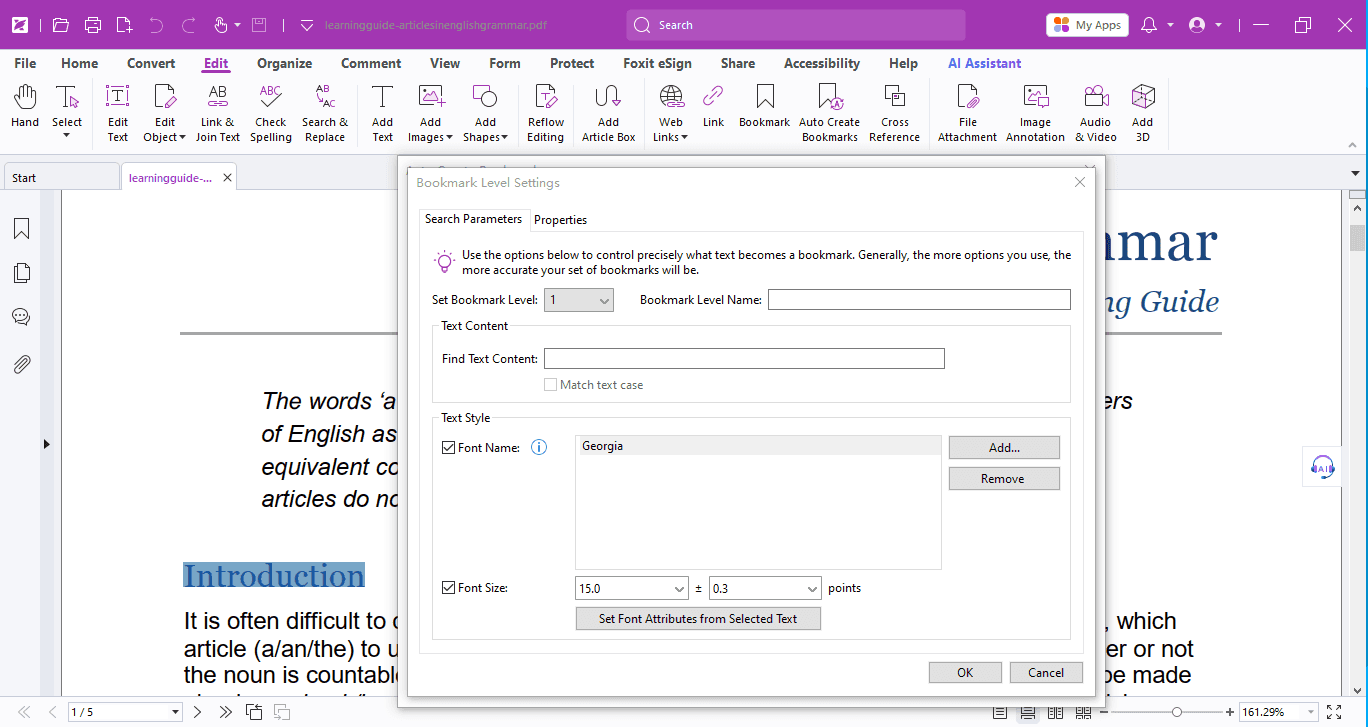The height and width of the screenshot is (727, 1368).
Task: Open the font size 15.0 dropdown
Action: pyautogui.click(x=680, y=589)
